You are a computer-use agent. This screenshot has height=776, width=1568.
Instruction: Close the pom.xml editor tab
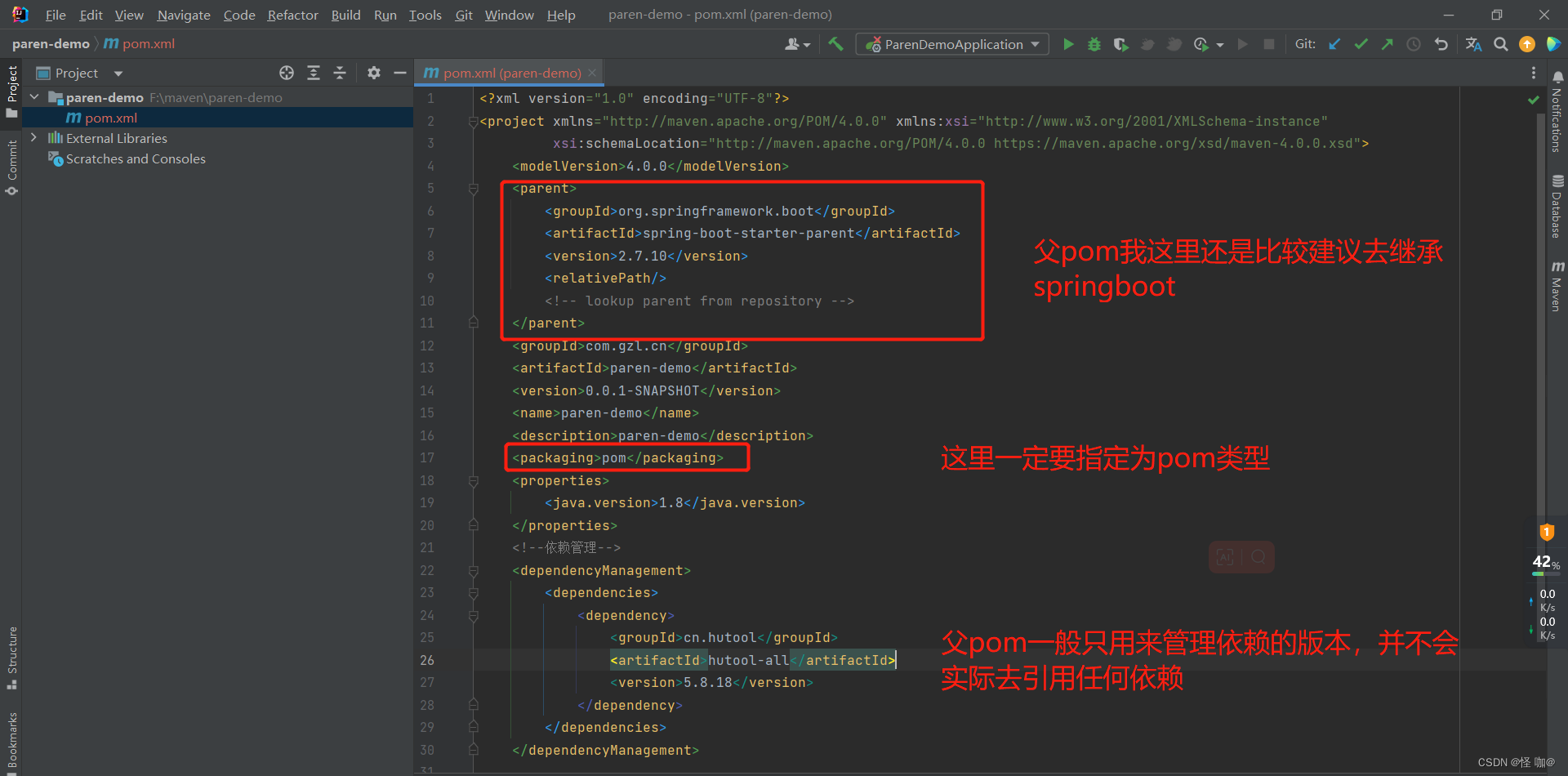tap(592, 73)
